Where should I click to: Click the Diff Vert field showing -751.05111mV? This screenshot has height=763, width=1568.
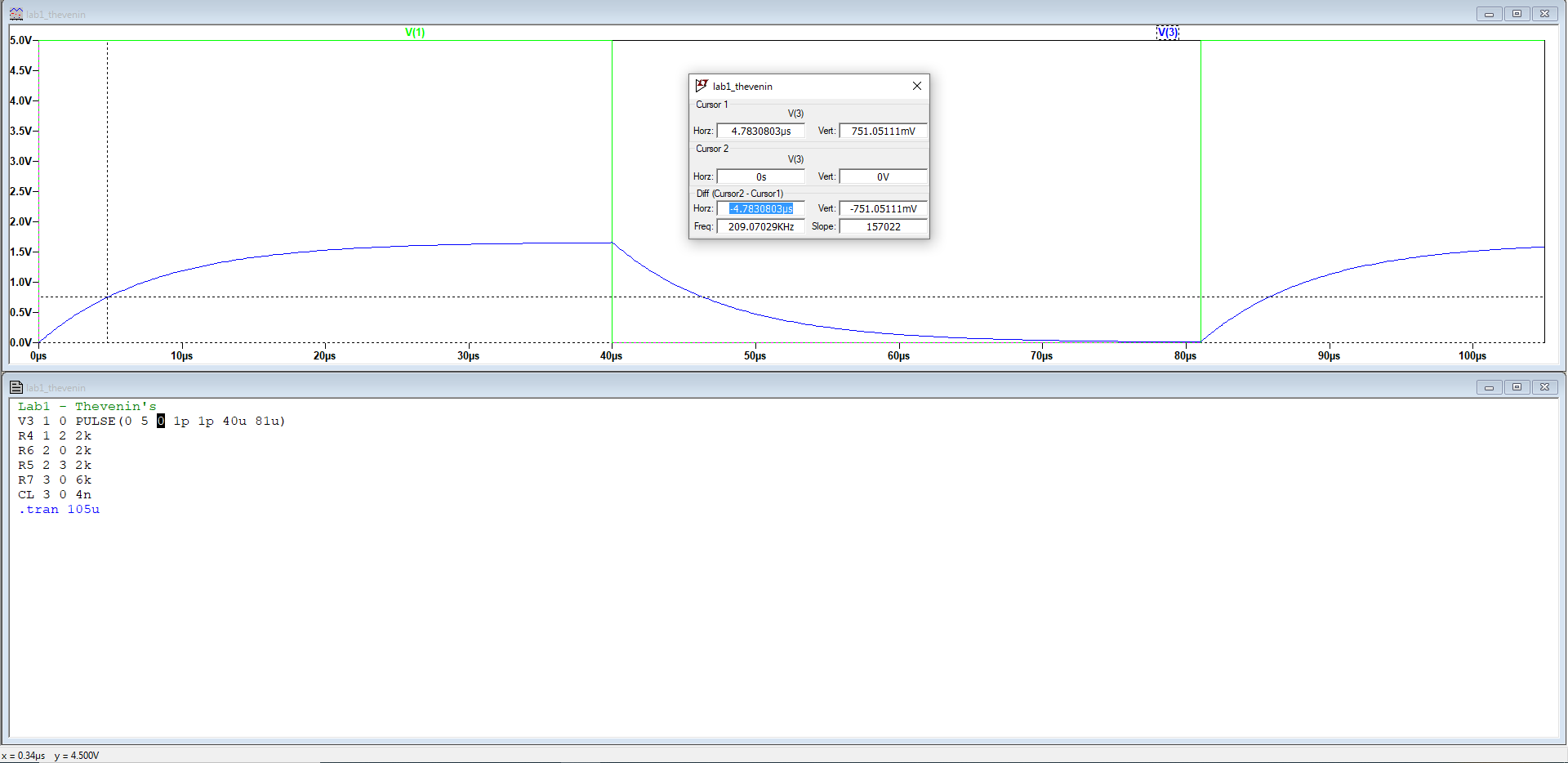883,208
